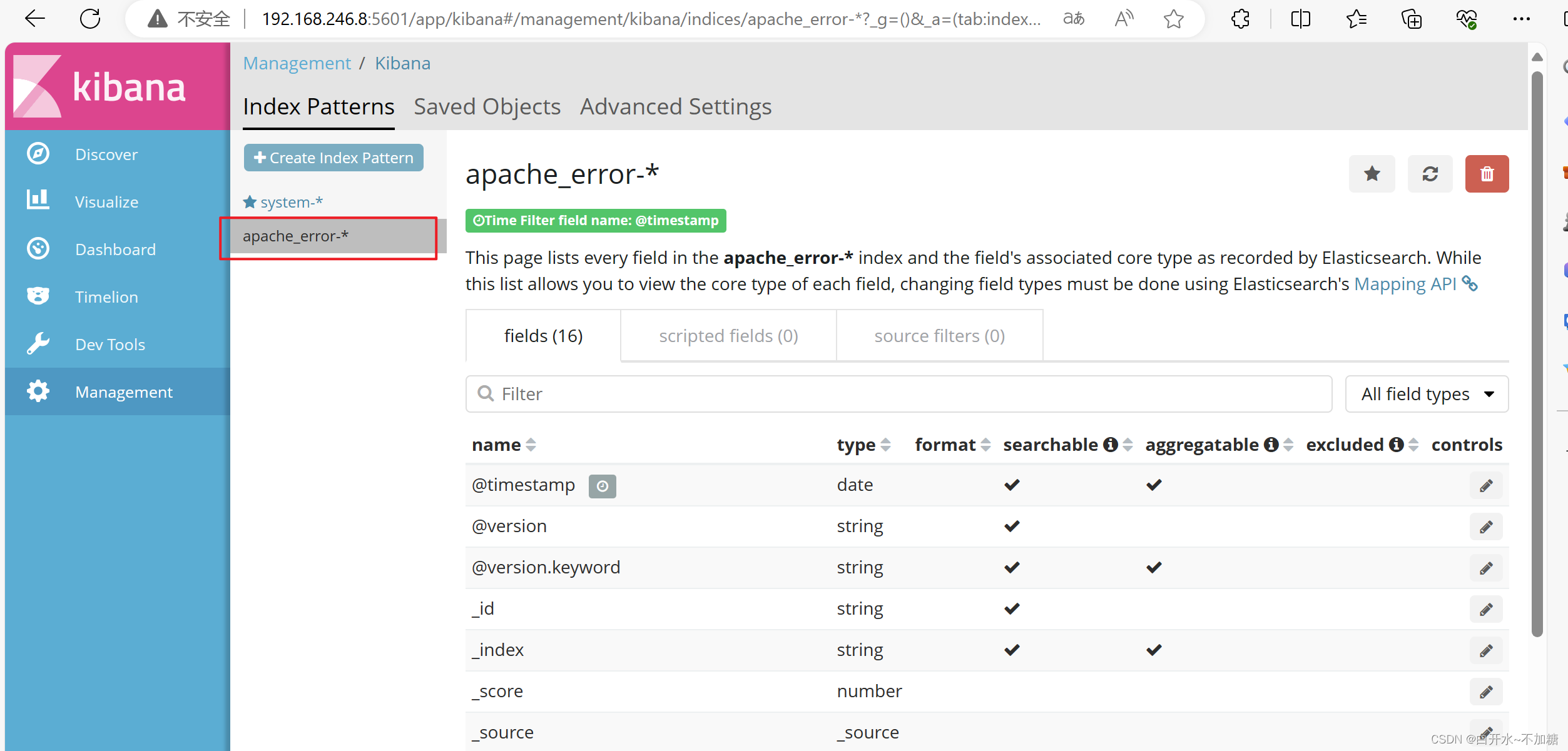
Task: Select the apache_error-* index pattern
Action: click(x=338, y=236)
